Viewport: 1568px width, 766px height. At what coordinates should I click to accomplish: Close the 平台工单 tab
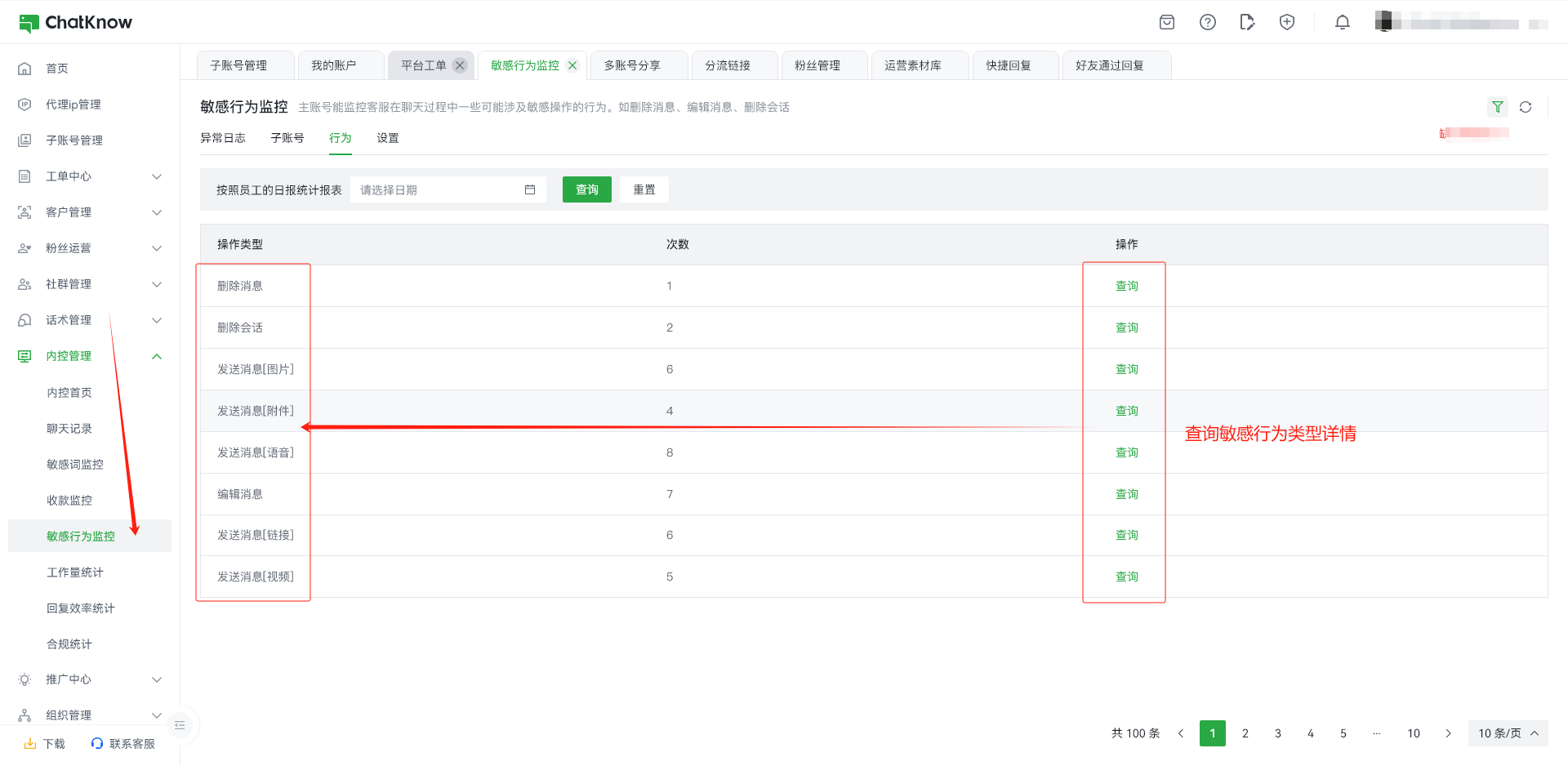pyautogui.click(x=460, y=65)
